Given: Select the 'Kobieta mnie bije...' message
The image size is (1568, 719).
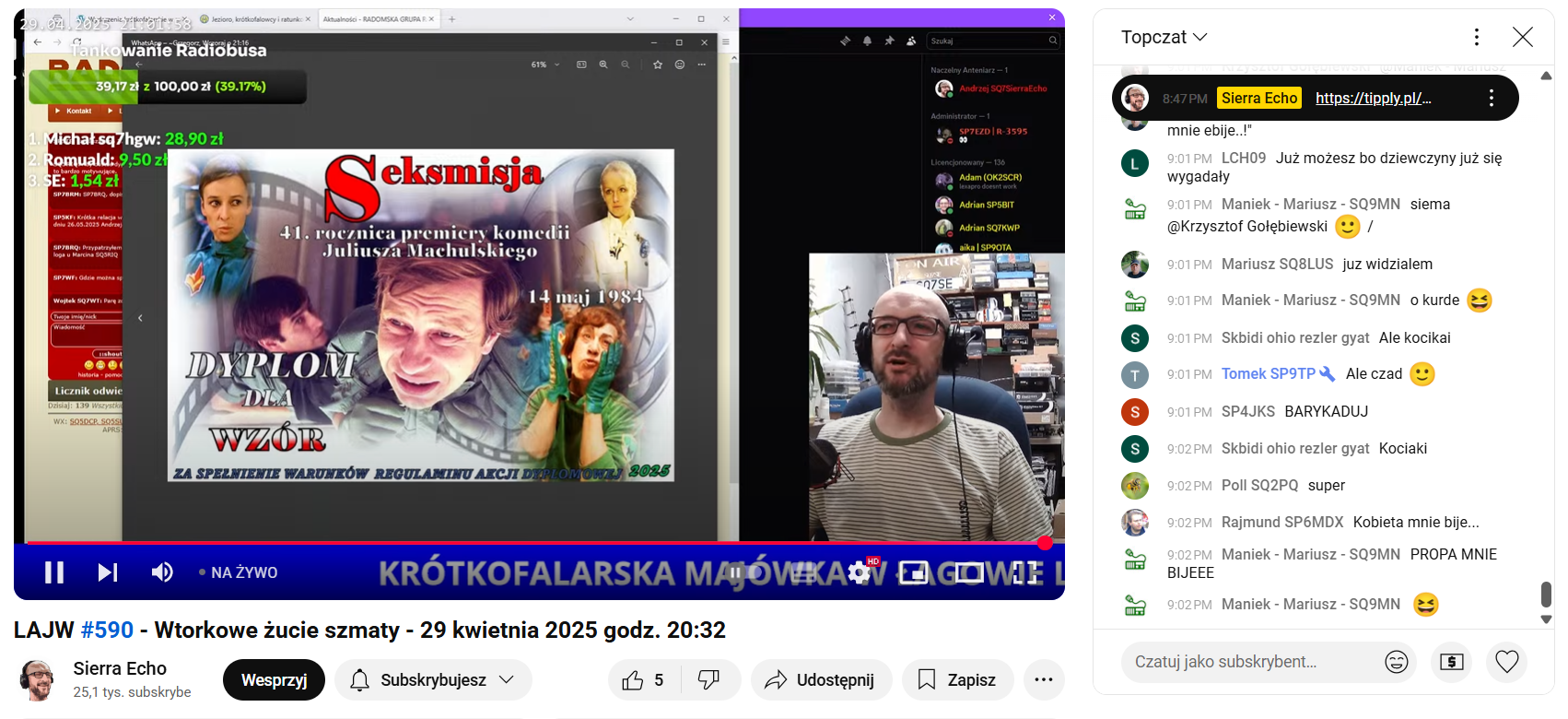Looking at the screenshot, I should pyautogui.click(x=1416, y=523).
